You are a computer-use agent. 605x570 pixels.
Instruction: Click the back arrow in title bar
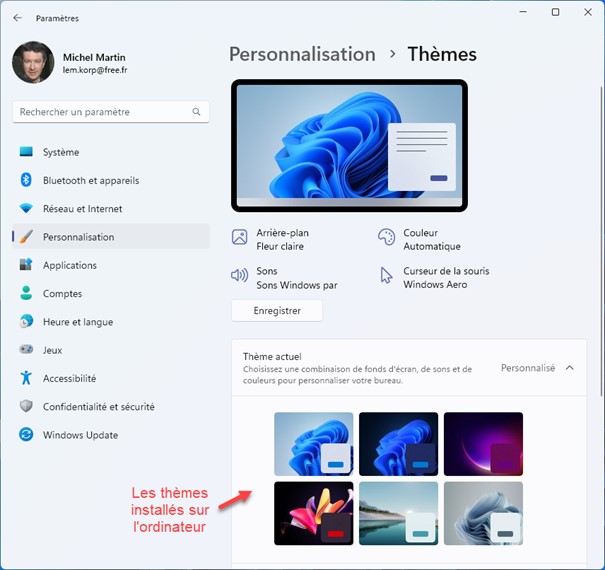tap(18, 18)
